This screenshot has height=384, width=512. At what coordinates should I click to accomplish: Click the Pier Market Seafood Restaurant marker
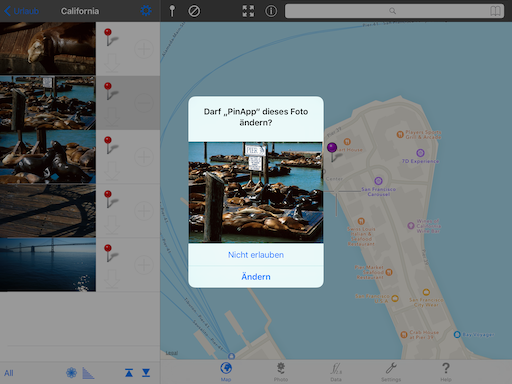point(389,272)
